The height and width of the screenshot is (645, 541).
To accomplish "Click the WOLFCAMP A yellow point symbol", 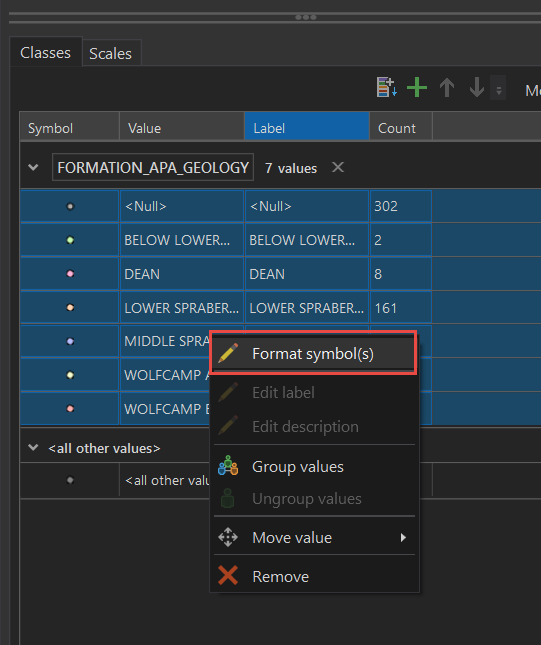I will [70, 375].
